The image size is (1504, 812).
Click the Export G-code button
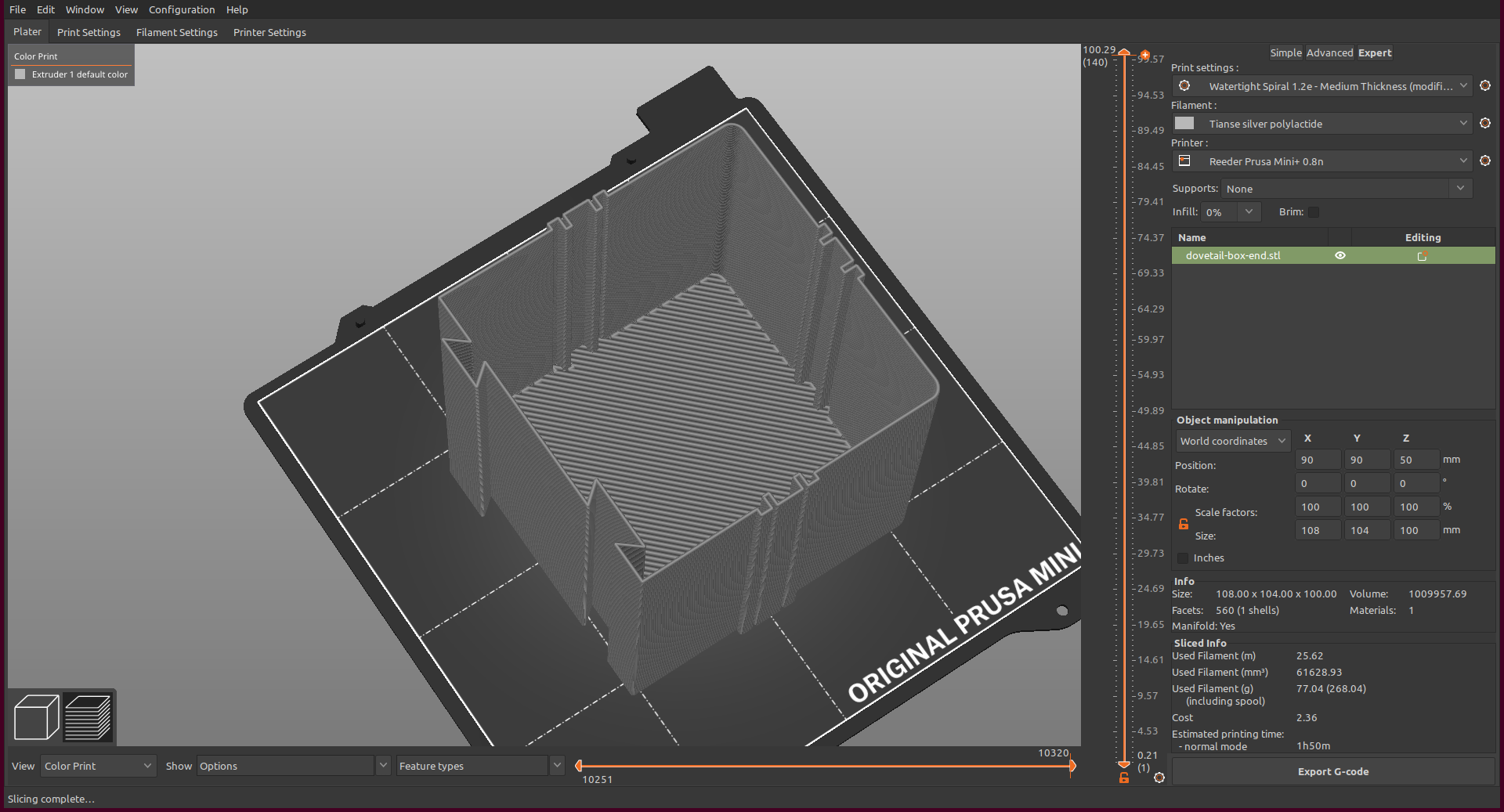pos(1332,771)
